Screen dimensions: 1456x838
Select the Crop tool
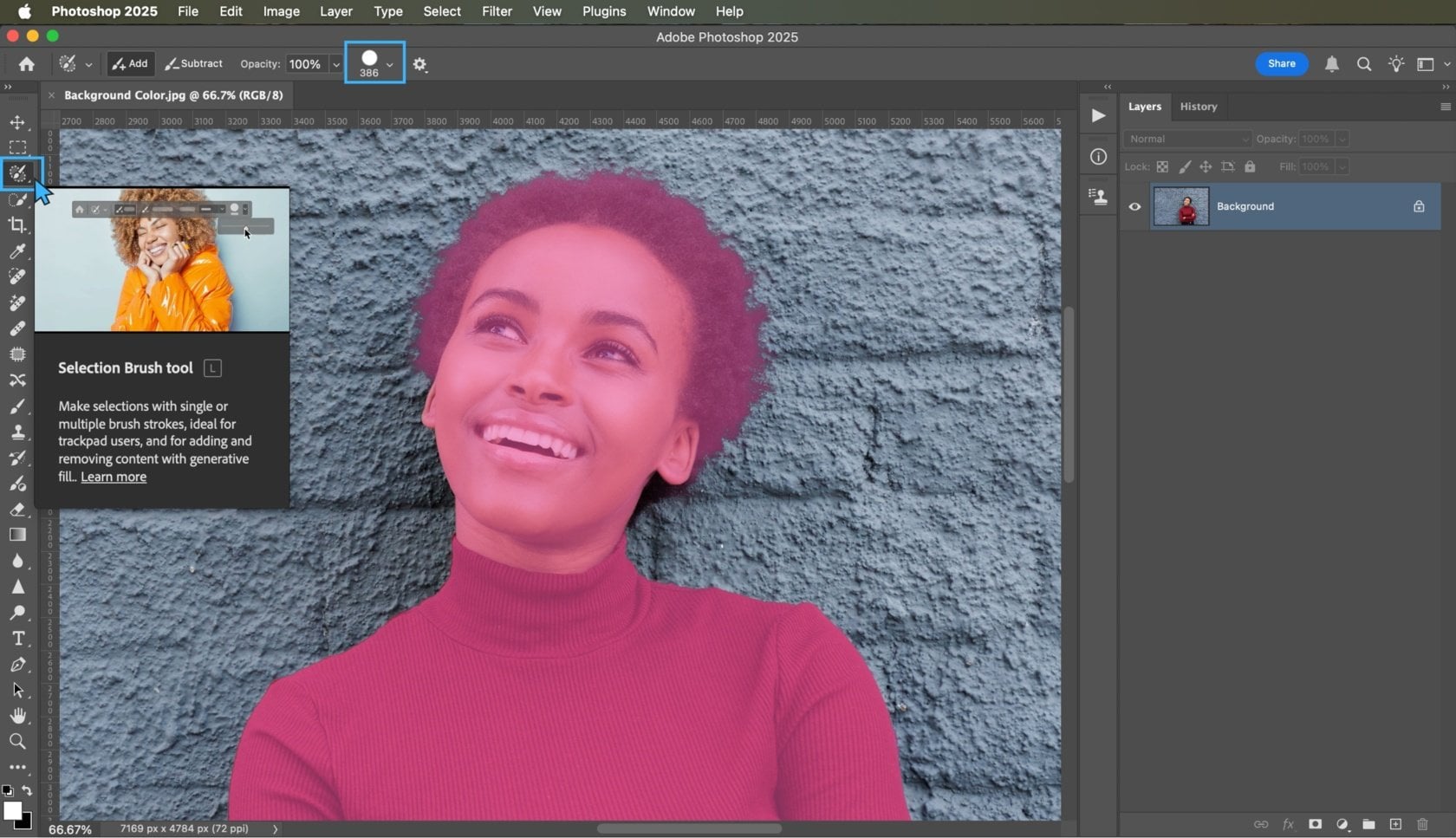[x=18, y=225]
